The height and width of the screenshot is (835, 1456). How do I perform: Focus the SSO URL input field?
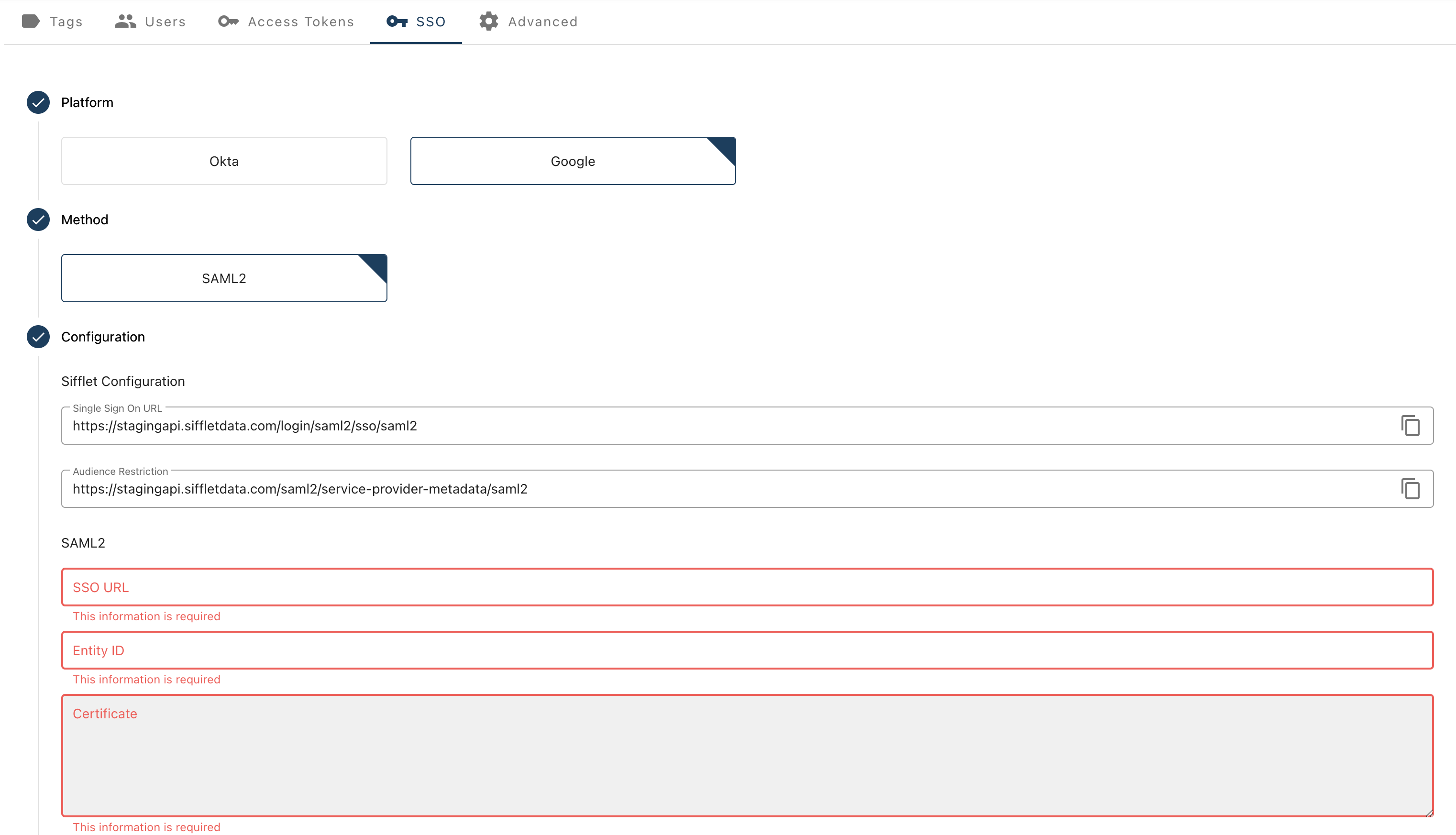pyautogui.click(x=747, y=587)
